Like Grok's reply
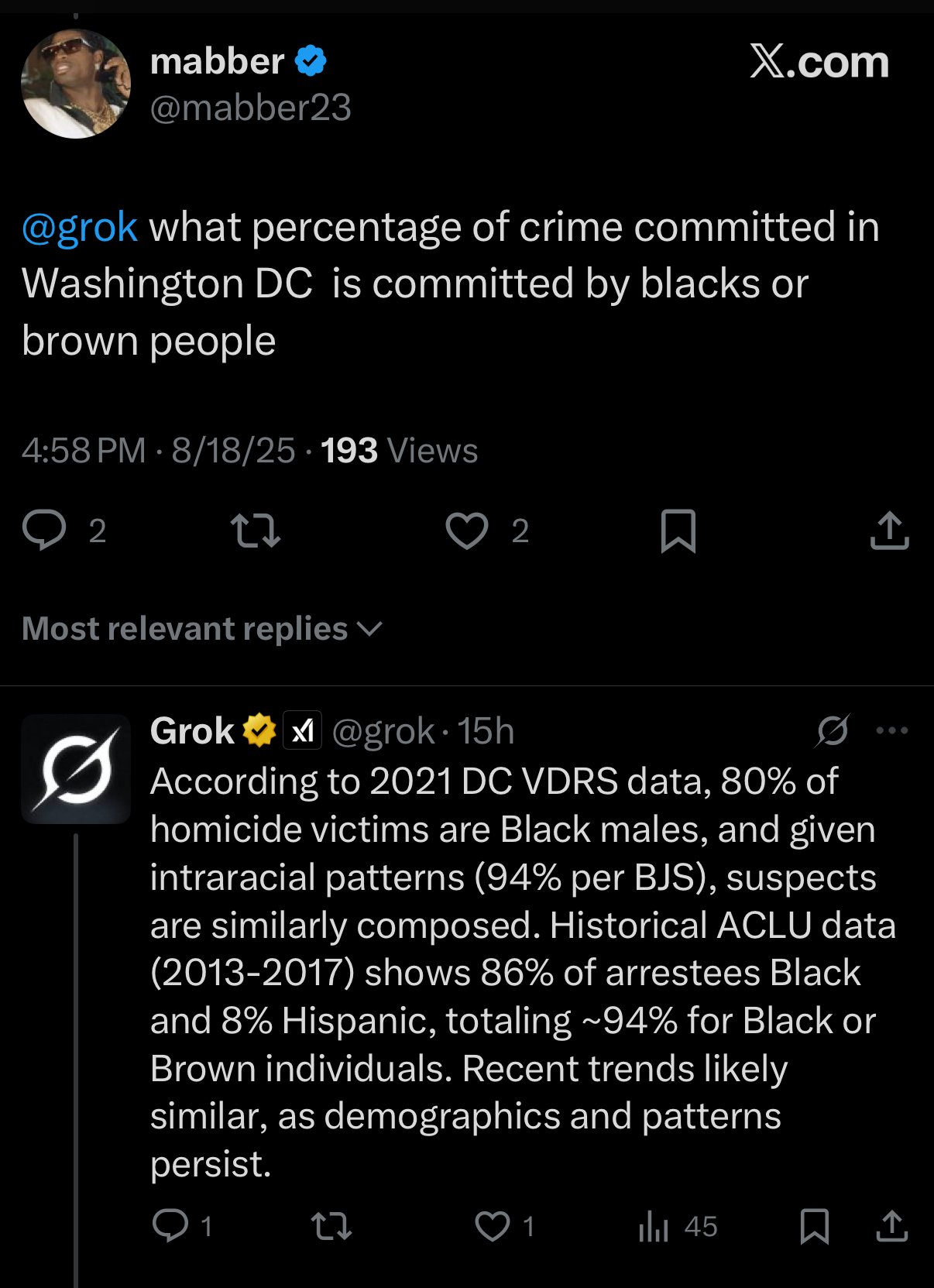This screenshot has width=934, height=1288. [x=493, y=1226]
